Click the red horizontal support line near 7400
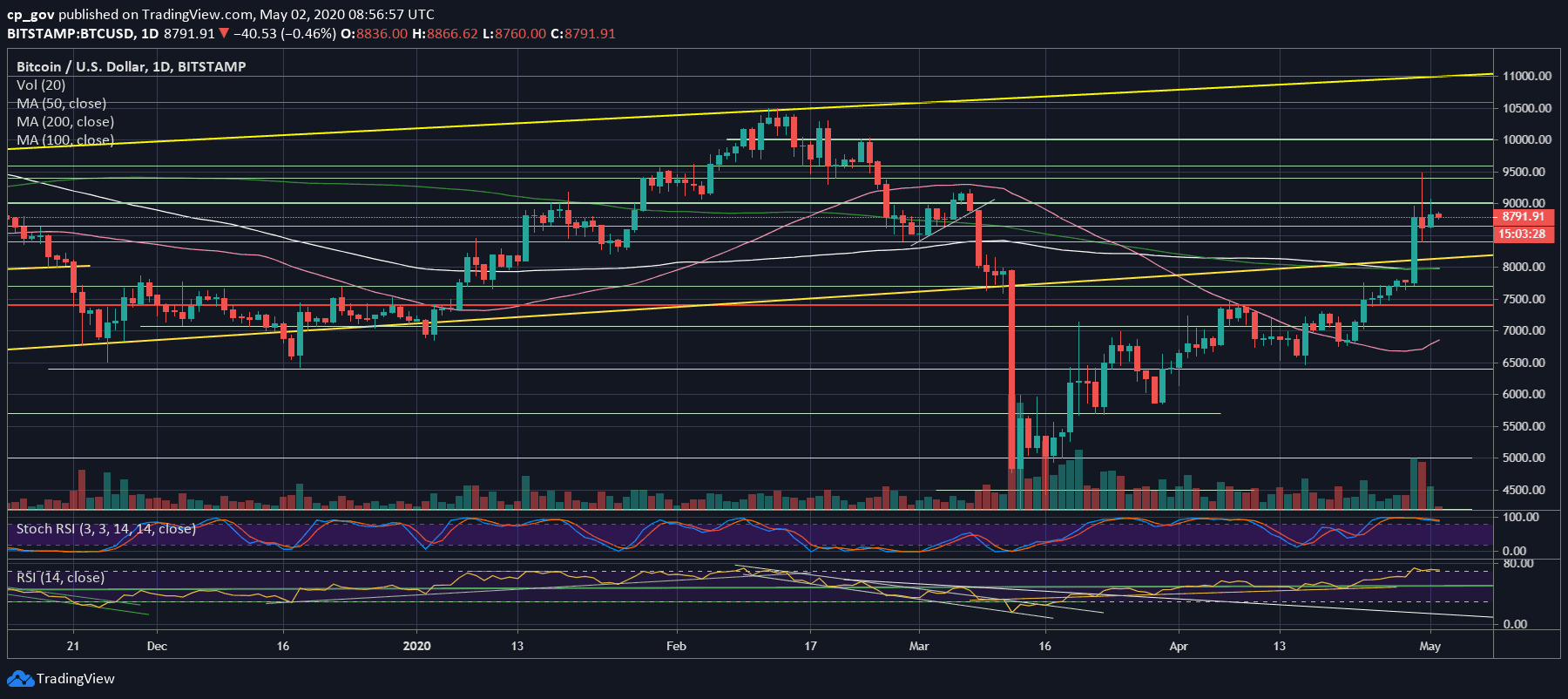The image size is (1568, 699). [x=749, y=305]
